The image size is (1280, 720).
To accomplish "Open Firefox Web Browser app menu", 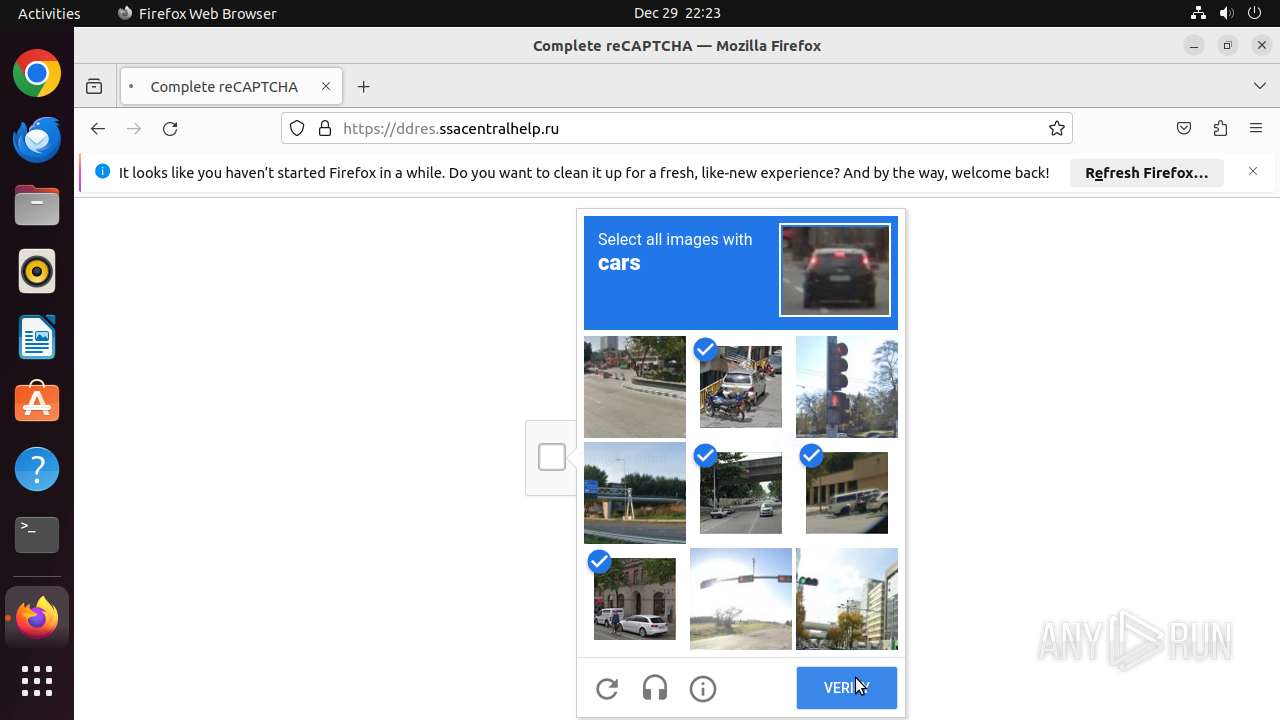I will tap(197, 13).
